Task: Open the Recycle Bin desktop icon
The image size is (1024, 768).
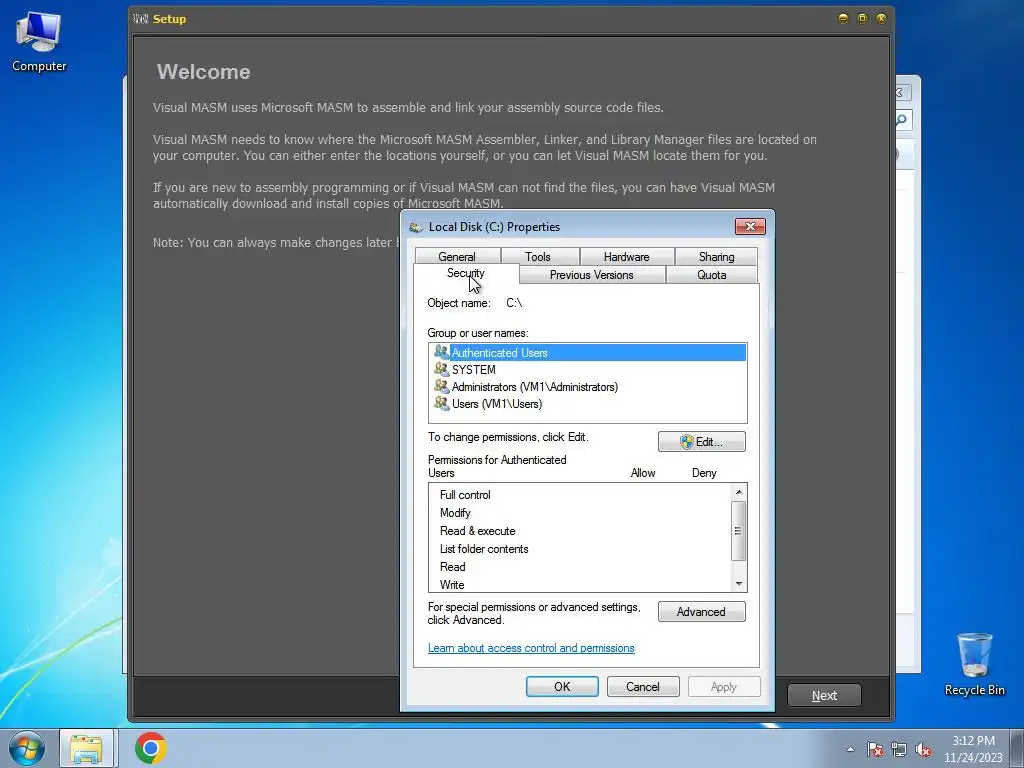Action: click(x=974, y=664)
